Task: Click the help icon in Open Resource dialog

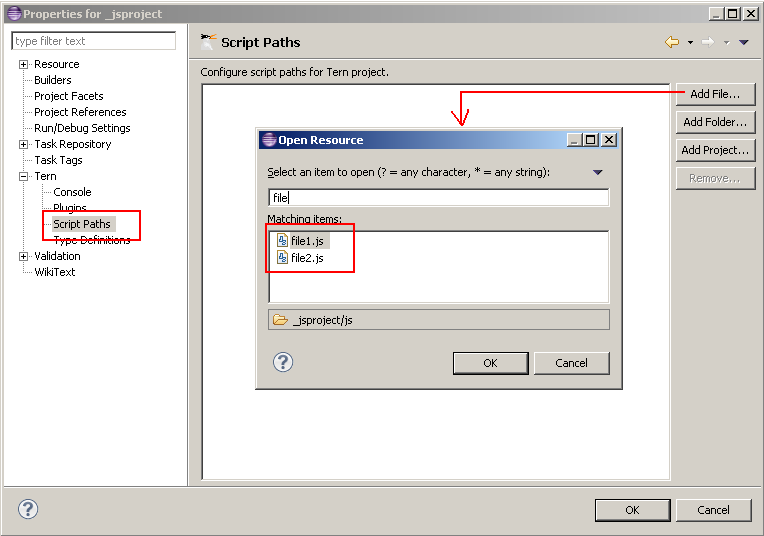Action: tap(283, 362)
